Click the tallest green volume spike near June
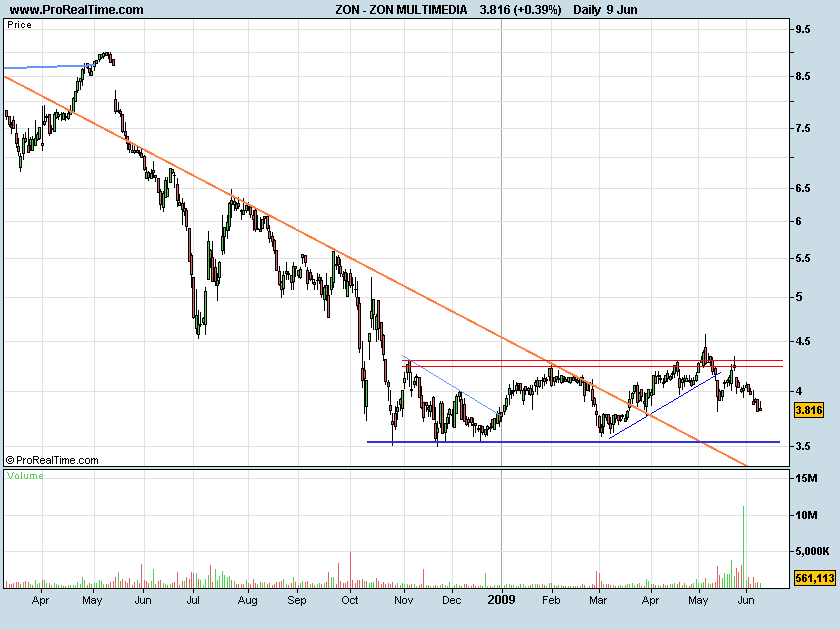840x630 pixels. [744, 546]
